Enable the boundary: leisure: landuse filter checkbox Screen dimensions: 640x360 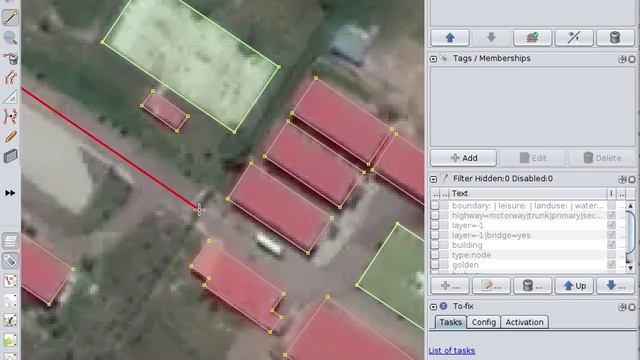[x=435, y=205]
